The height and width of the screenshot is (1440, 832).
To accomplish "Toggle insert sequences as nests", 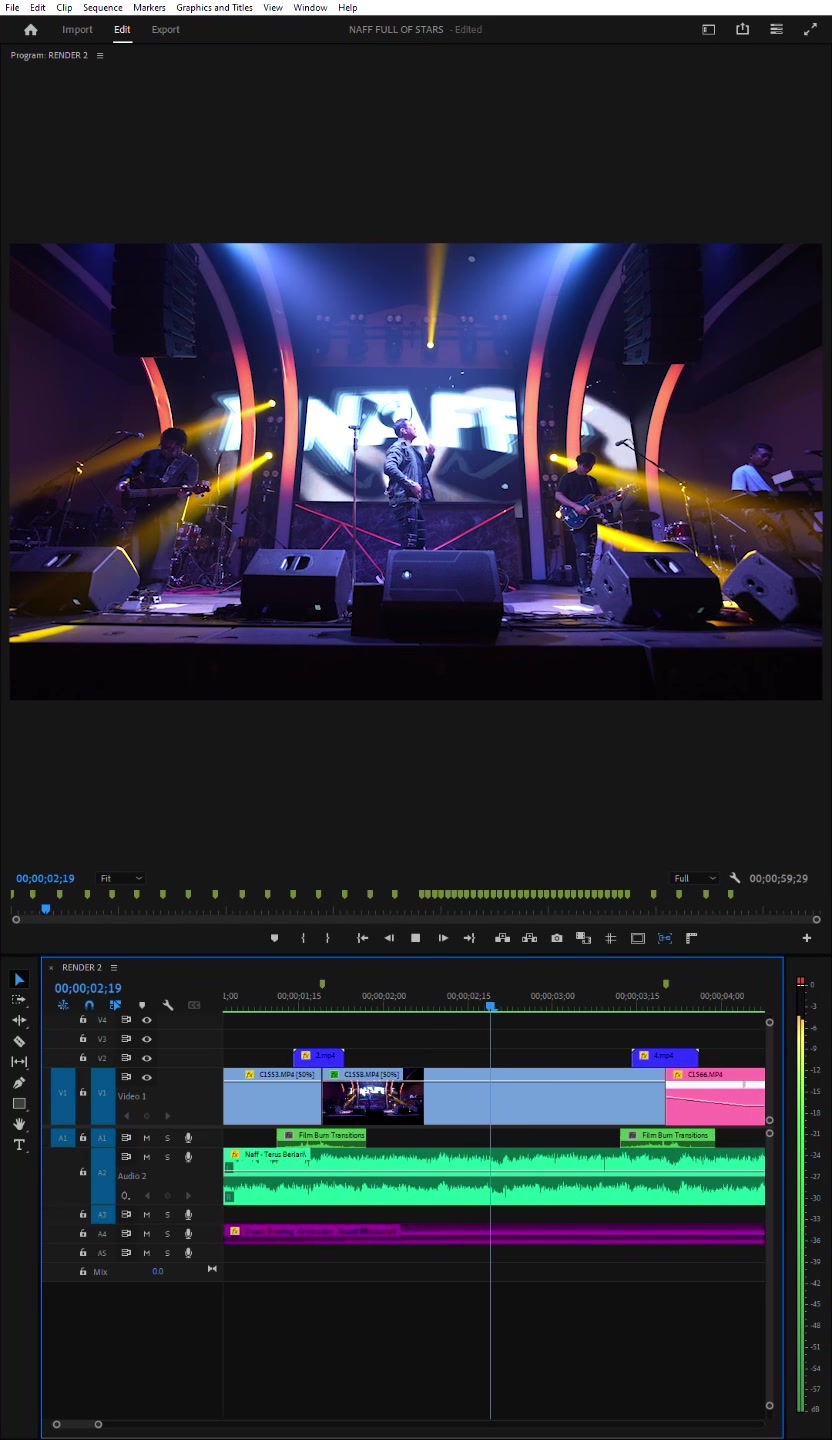I will point(63,1005).
